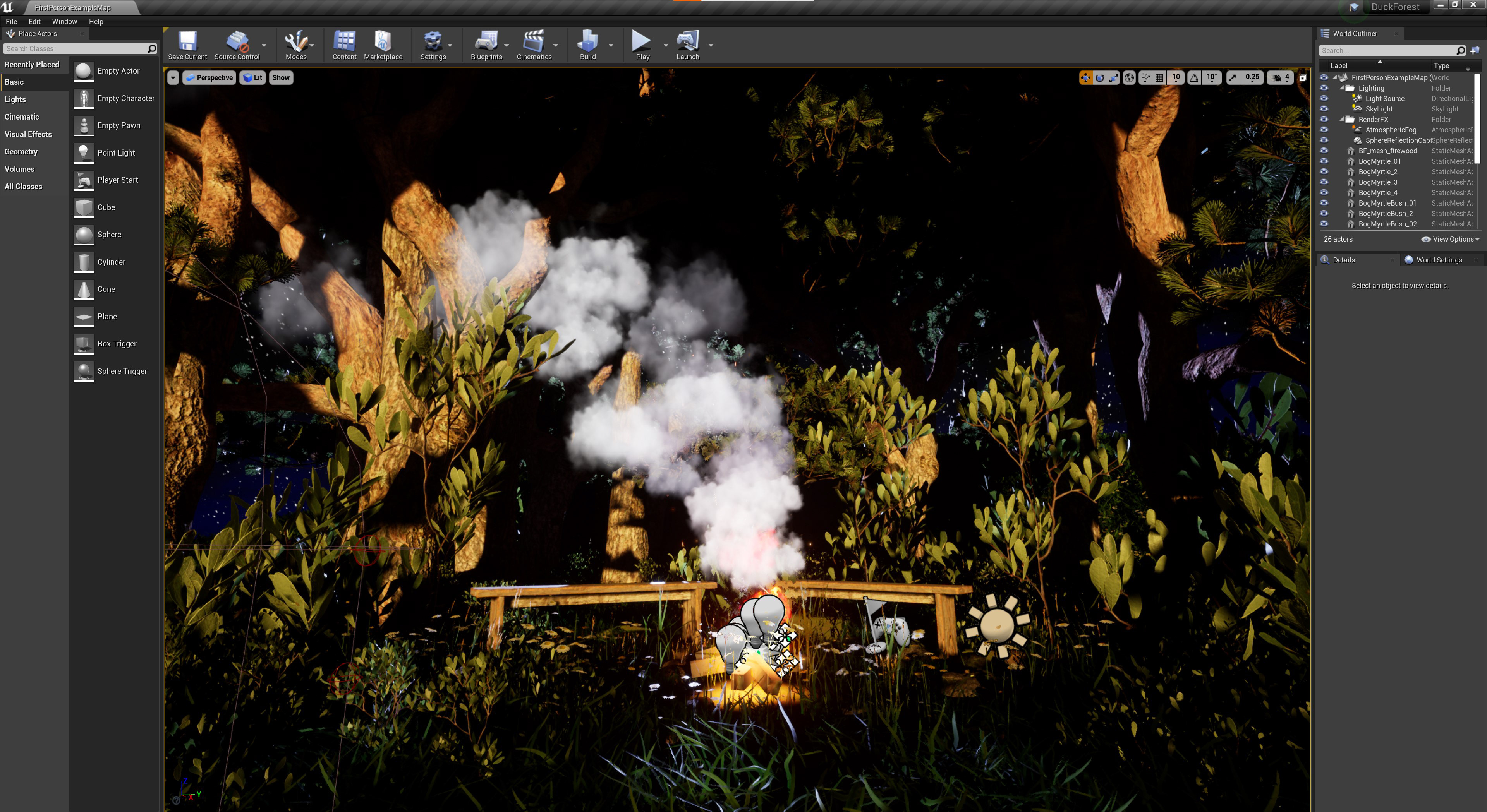Toggle visibility of BogMyrtleBush_02
Viewport: 1487px width, 812px height.
[x=1324, y=224]
